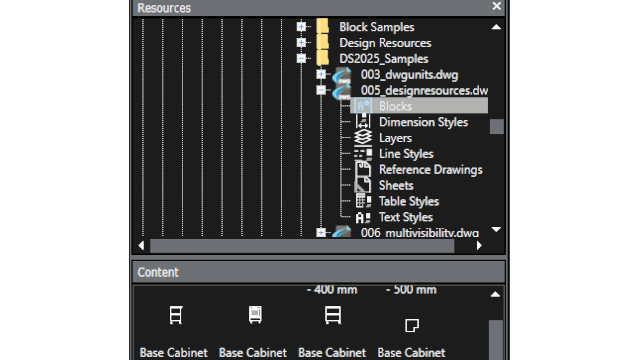
Task: Click the Reference Drawings icon
Action: pos(363,169)
